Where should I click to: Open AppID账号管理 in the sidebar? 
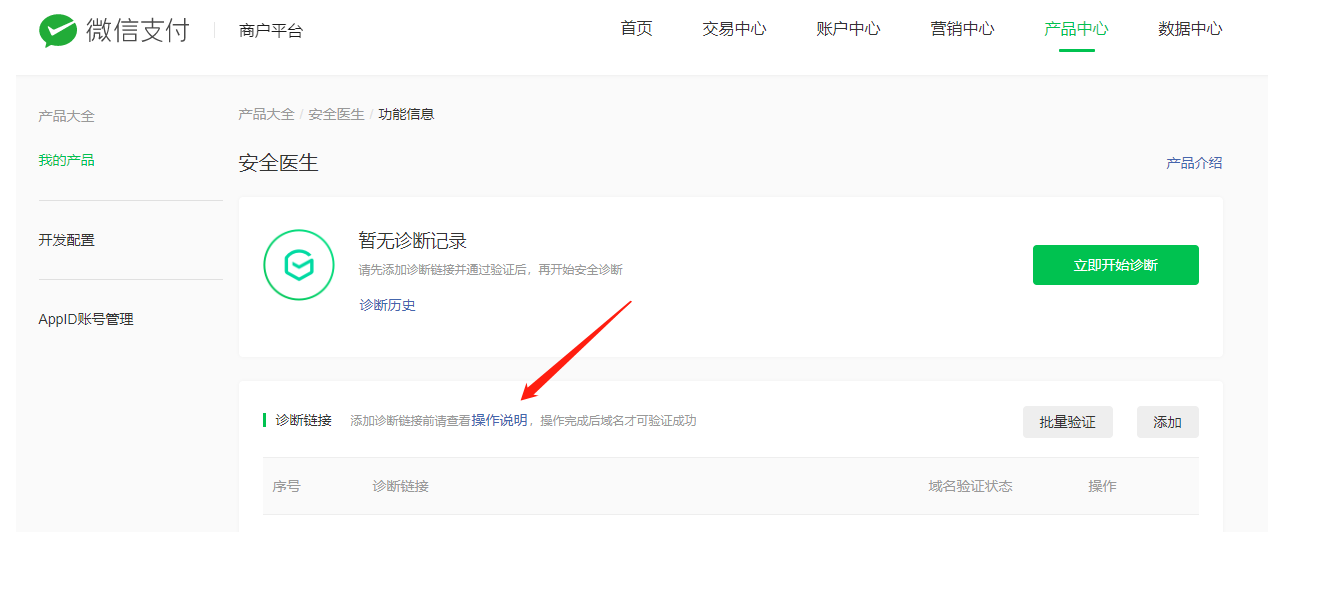(86, 320)
